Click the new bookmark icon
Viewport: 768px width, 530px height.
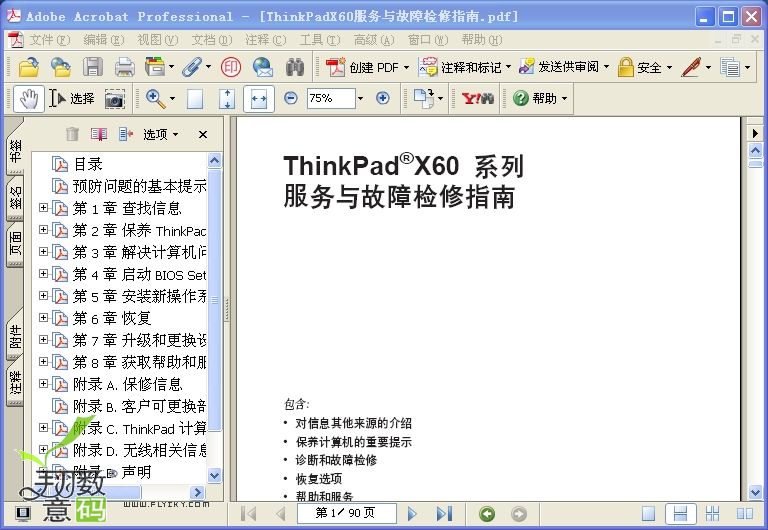tap(99, 134)
